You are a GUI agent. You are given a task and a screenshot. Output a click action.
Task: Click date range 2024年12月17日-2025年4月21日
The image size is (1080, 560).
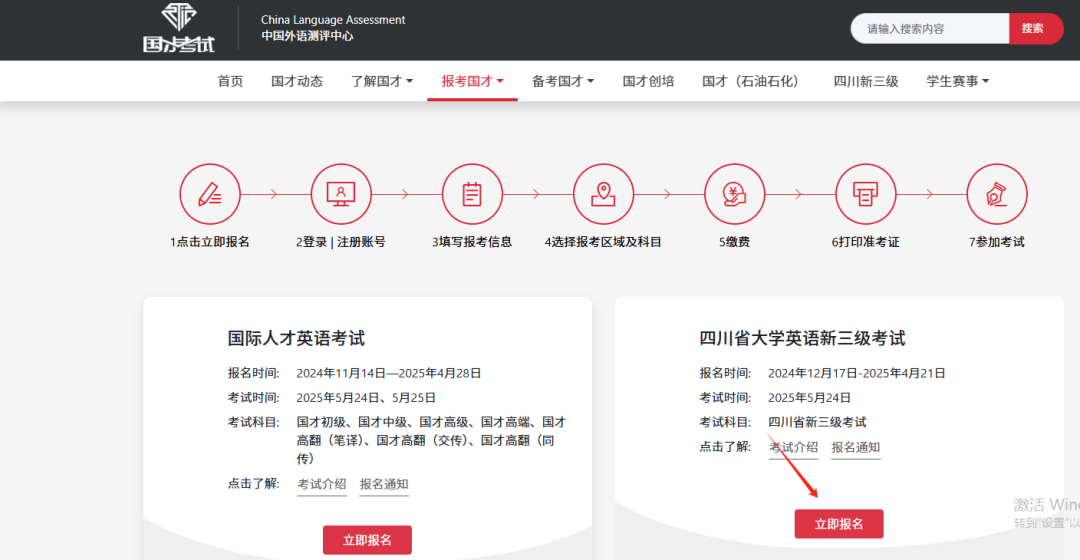[x=856, y=373]
